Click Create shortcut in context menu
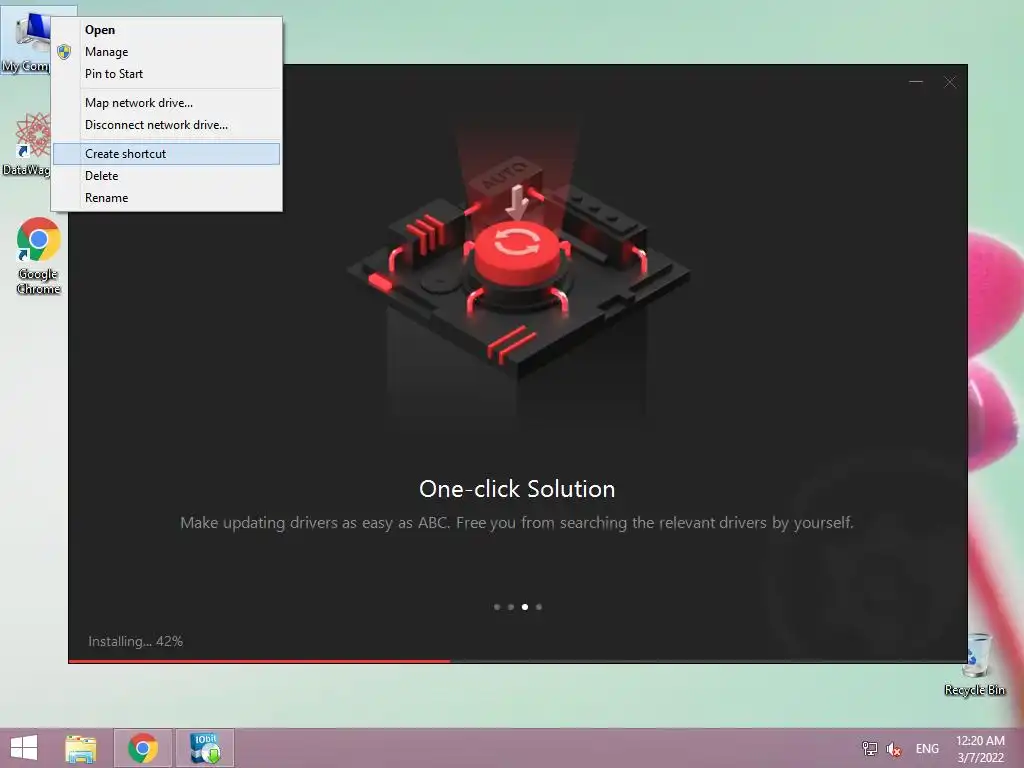 (167, 153)
